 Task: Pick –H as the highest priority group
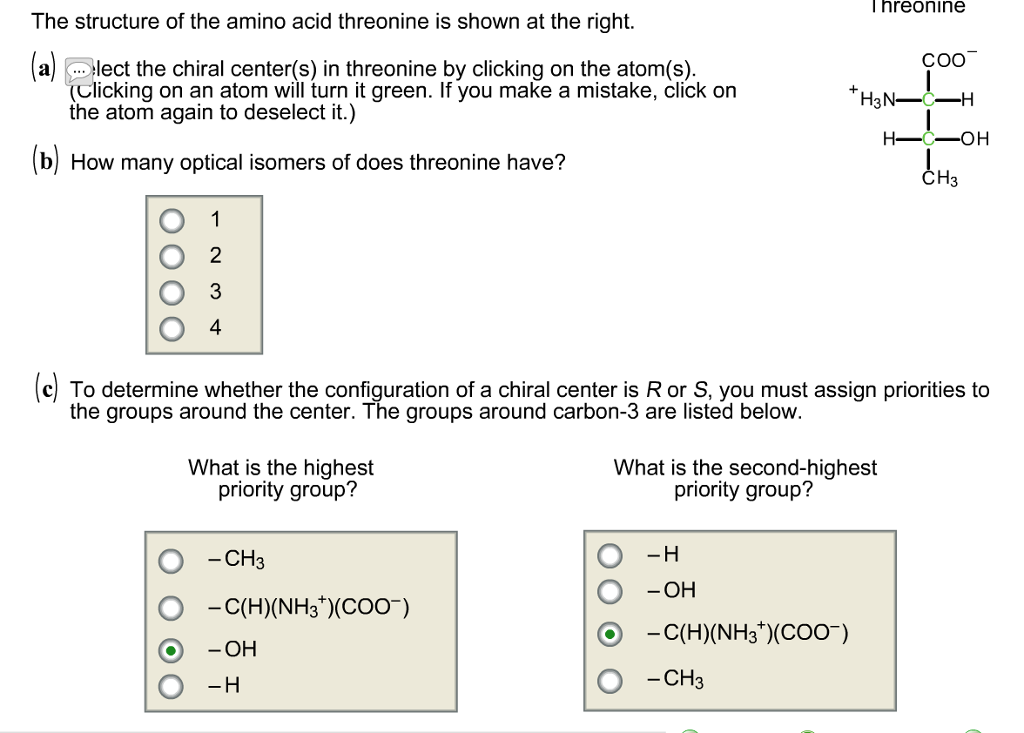coord(170,688)
